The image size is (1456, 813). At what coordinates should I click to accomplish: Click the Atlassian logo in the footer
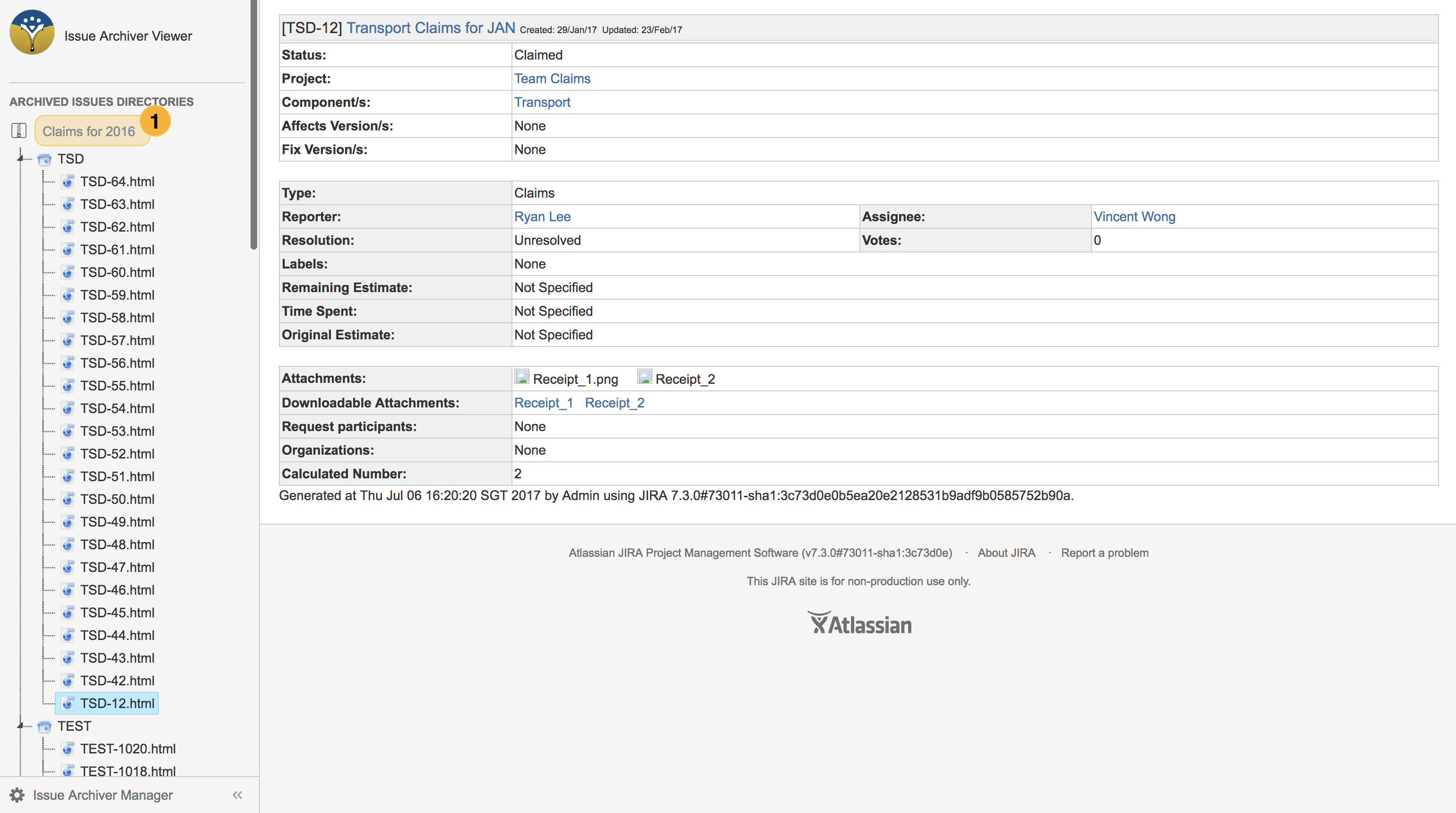859,623
